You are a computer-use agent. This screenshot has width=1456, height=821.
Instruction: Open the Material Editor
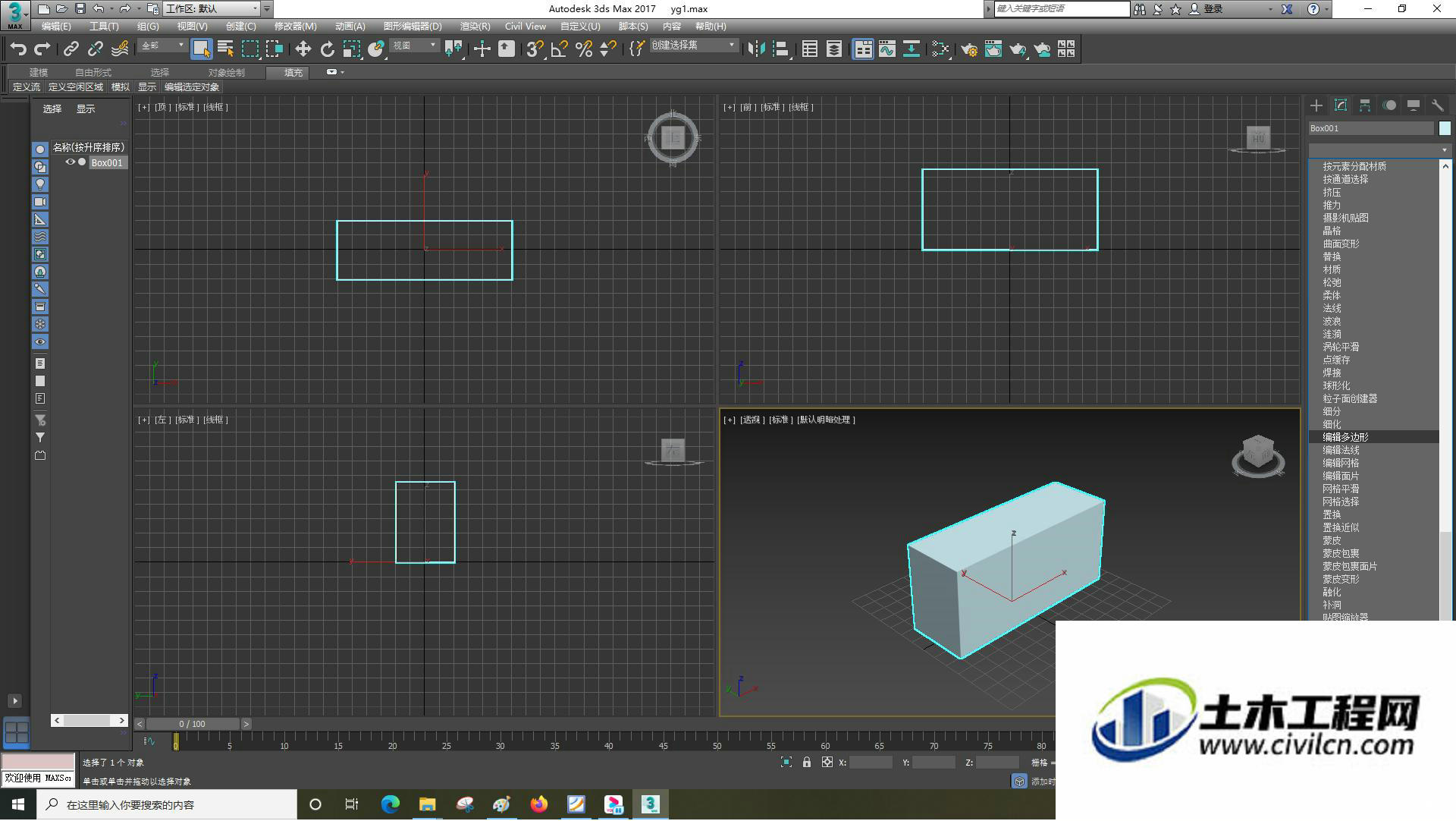[x=941, y=49]
